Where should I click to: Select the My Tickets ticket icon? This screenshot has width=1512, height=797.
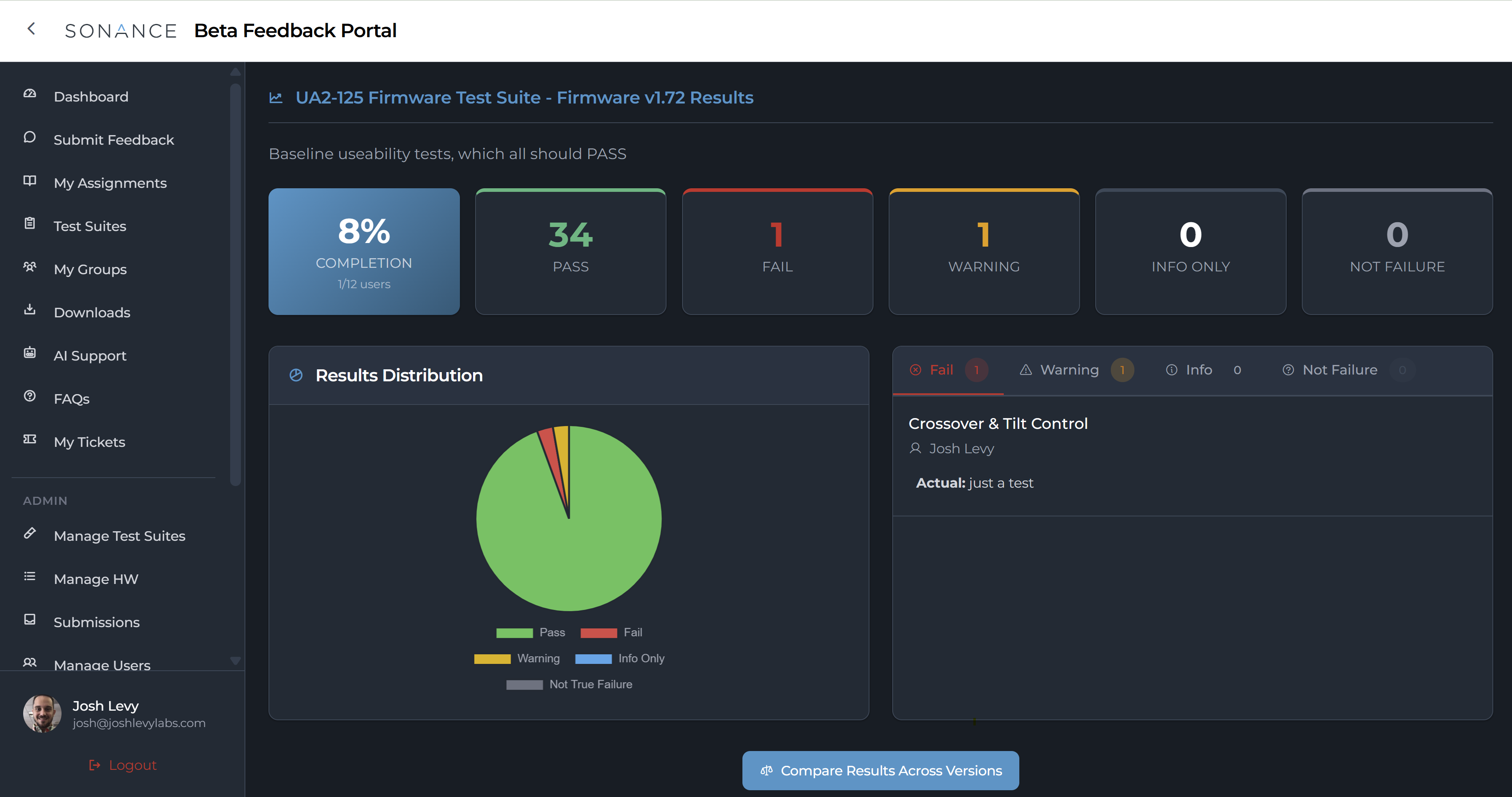tap(29, 439)
